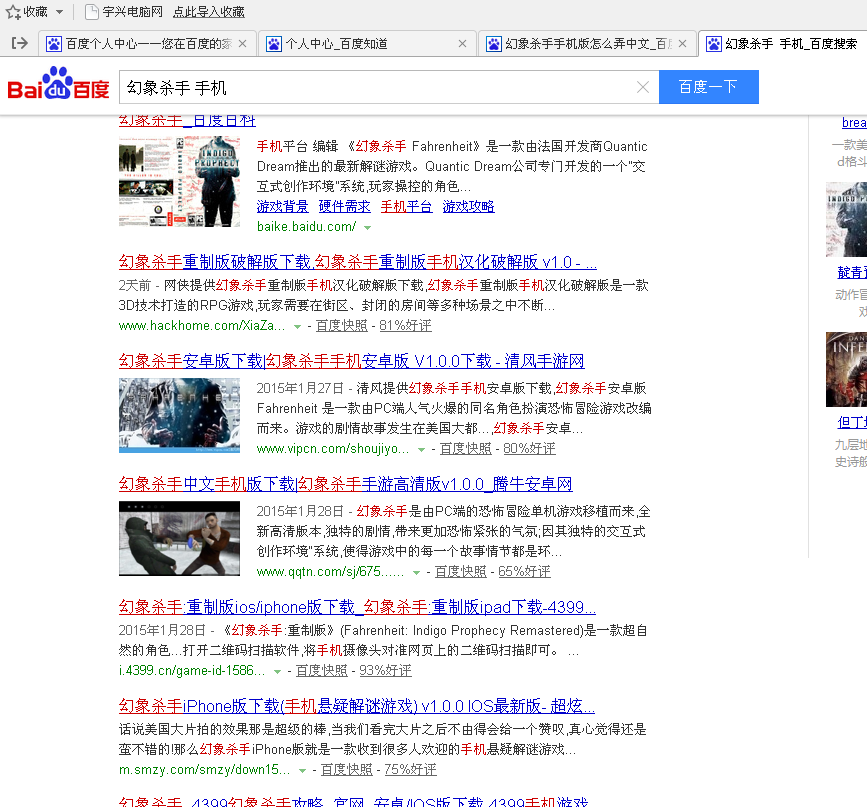The height and width of the screenshot is (807, 867).
Task: Click the fight scene thumbnail
Action: pos(179,539)
